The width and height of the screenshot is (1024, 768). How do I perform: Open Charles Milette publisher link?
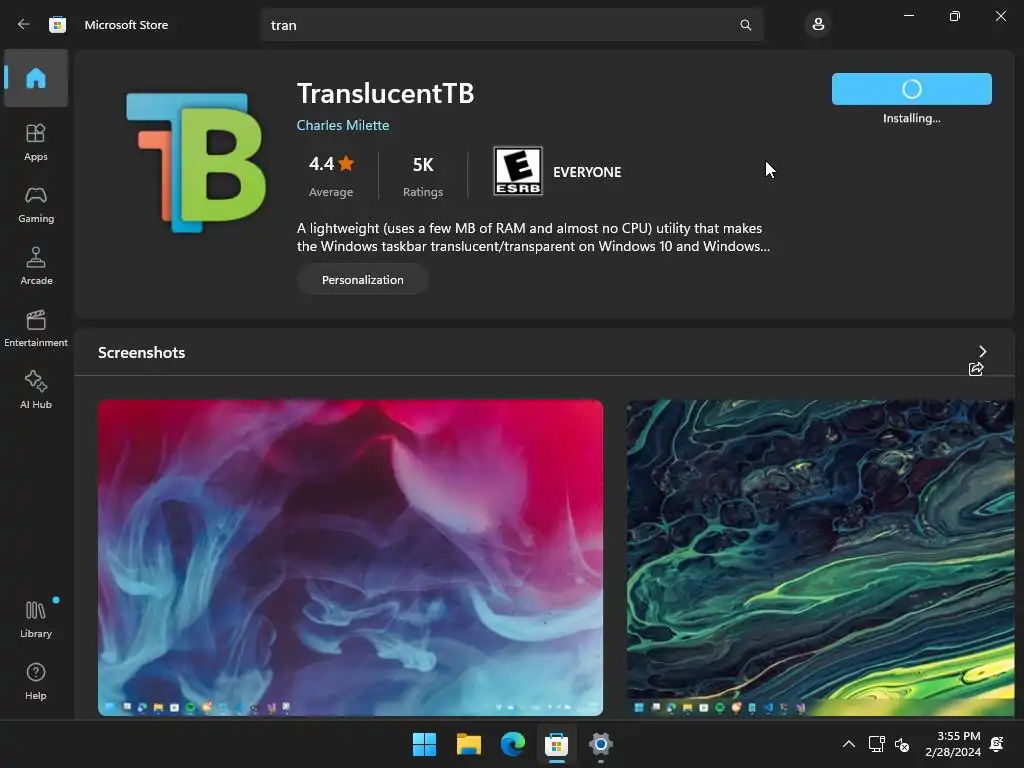(343, 125)
